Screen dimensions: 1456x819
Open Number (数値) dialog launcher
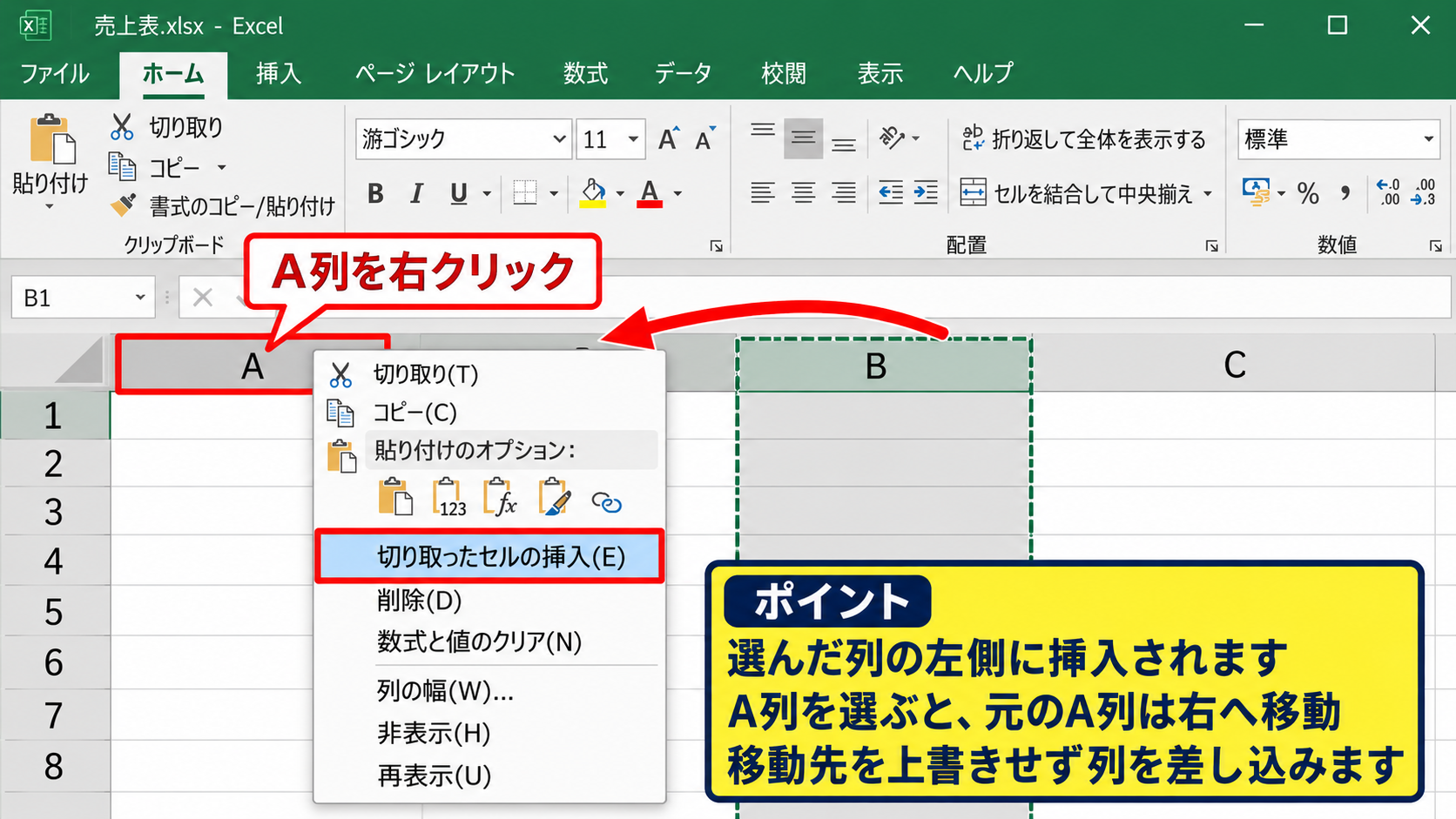1435,246
